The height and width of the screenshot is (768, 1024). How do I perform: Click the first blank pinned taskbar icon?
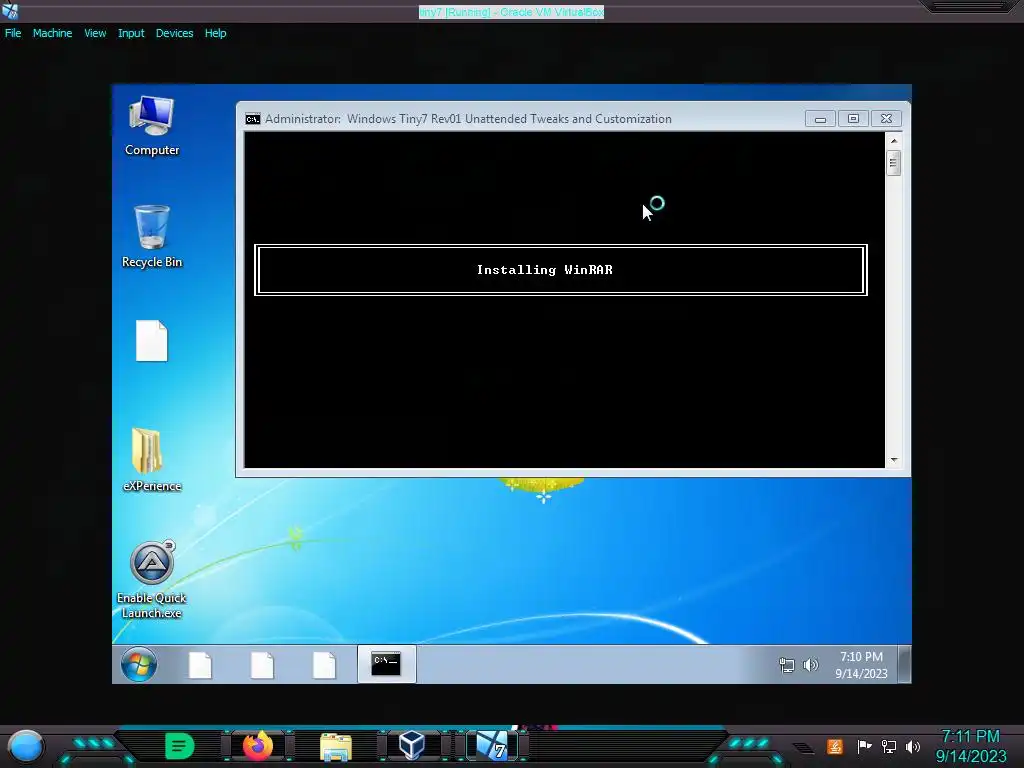coord(200,665)
